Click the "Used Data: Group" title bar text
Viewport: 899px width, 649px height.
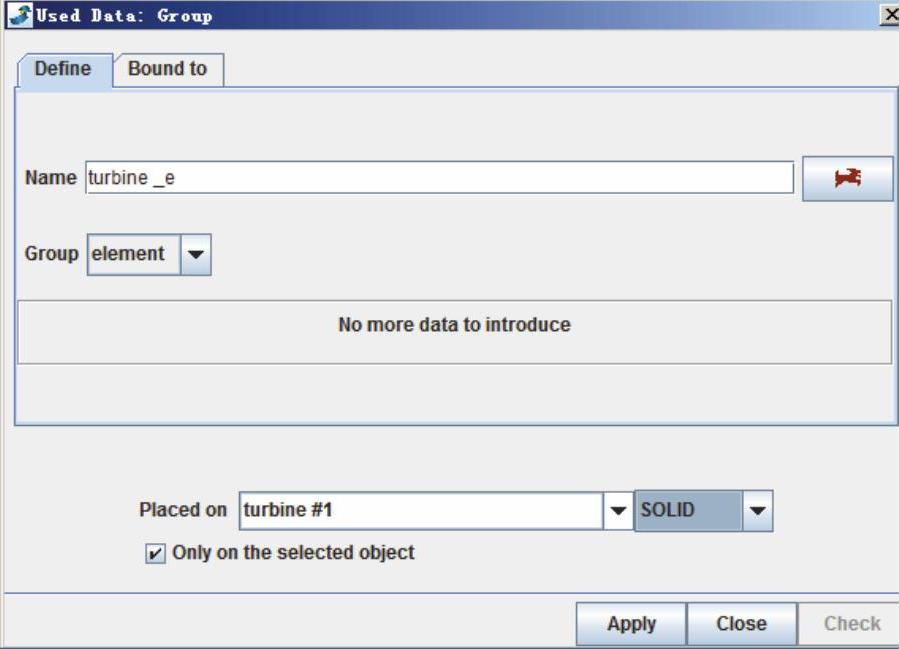click(x=124, y=15)
